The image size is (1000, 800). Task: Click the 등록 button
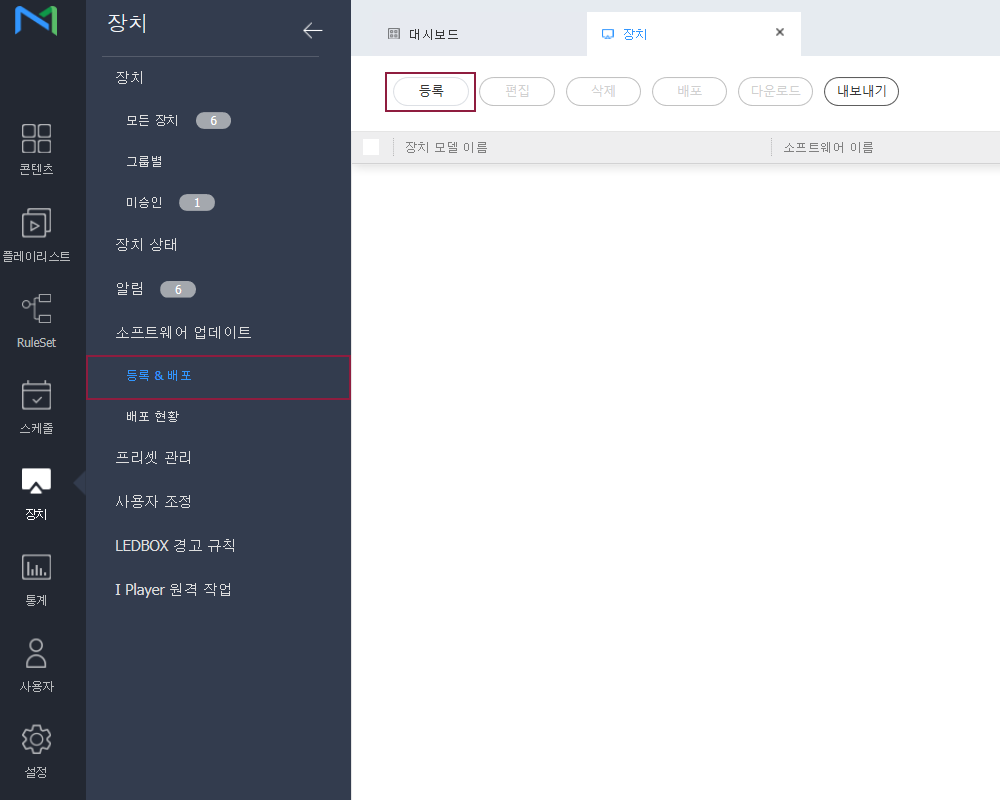430,91
